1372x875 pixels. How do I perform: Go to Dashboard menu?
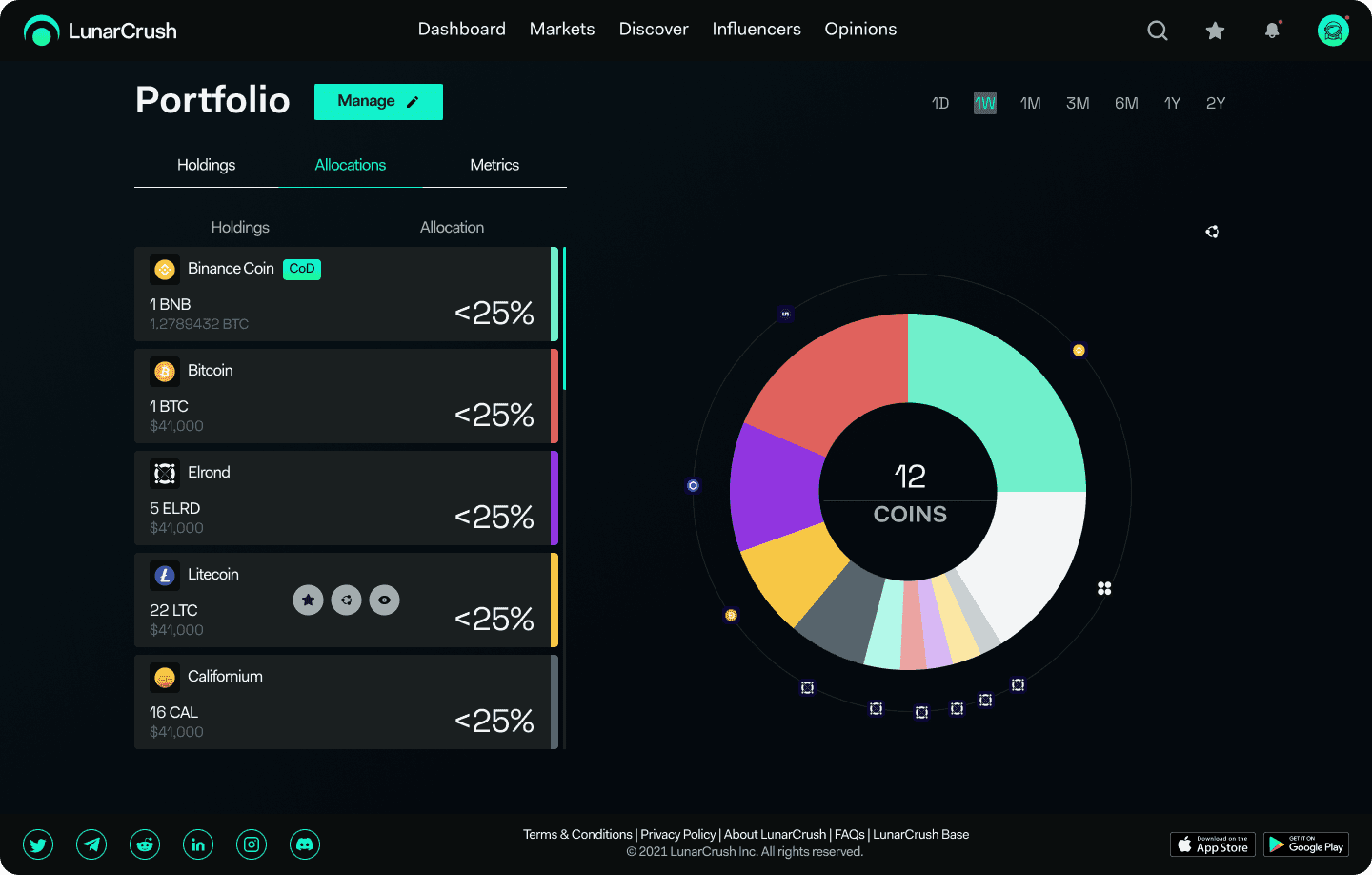coord(462,30)
